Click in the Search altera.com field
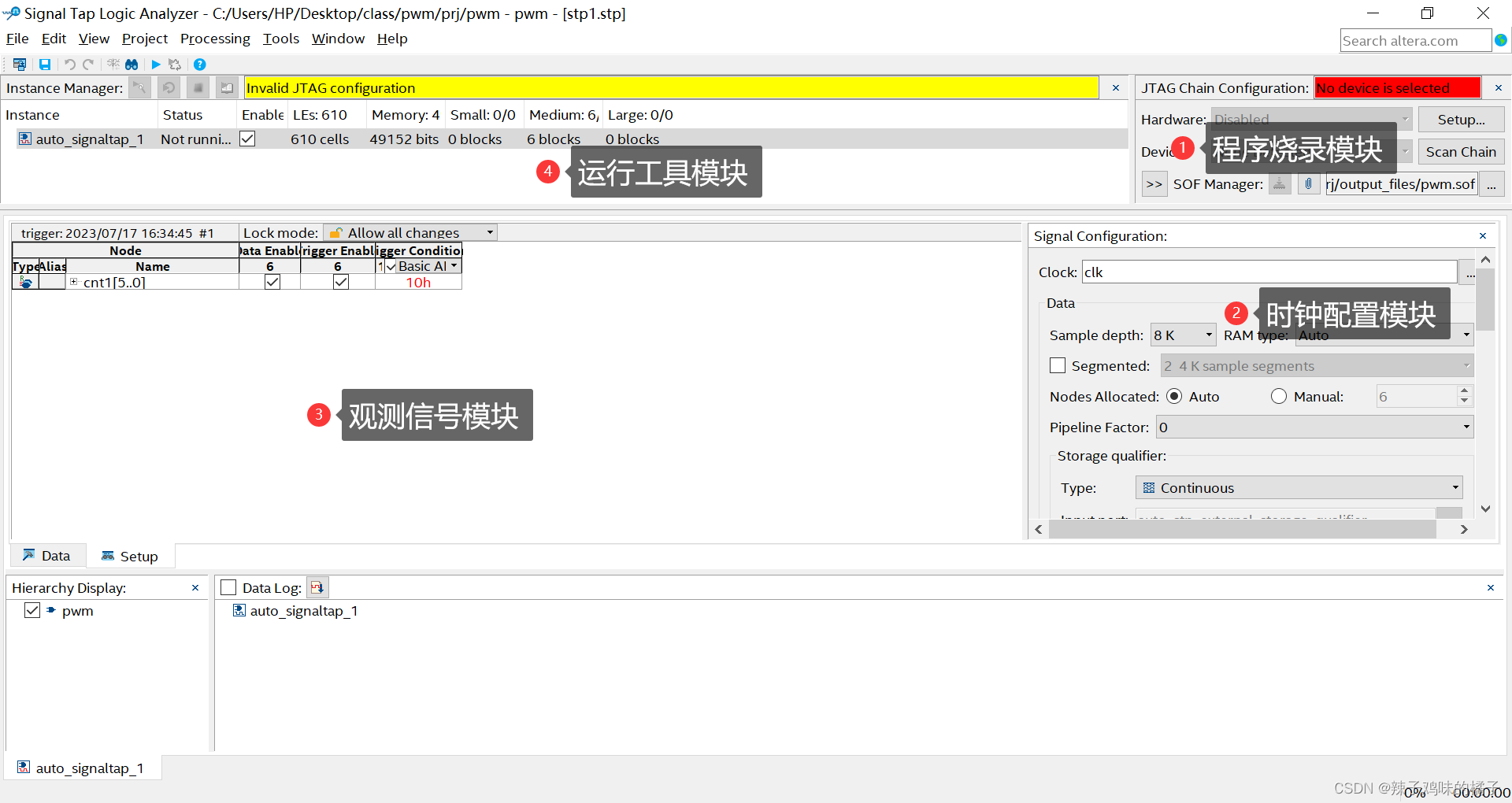The image size is (1512, 803). point(1415,40)
